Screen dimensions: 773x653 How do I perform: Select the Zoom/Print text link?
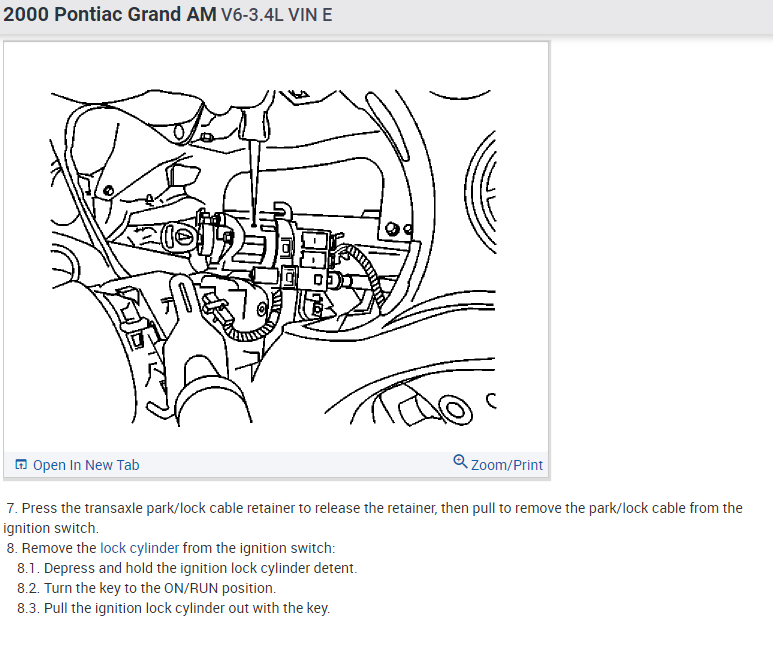pyautogui.click(x=507, y=465)
